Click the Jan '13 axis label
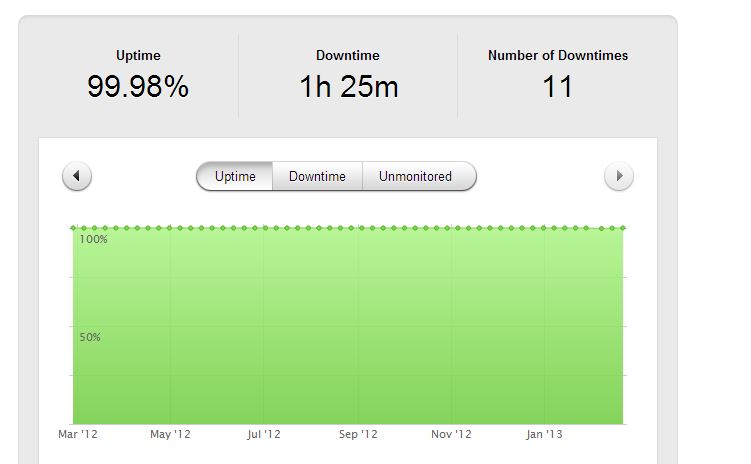The width and height of the screenshot is (751, 464). 544,434
